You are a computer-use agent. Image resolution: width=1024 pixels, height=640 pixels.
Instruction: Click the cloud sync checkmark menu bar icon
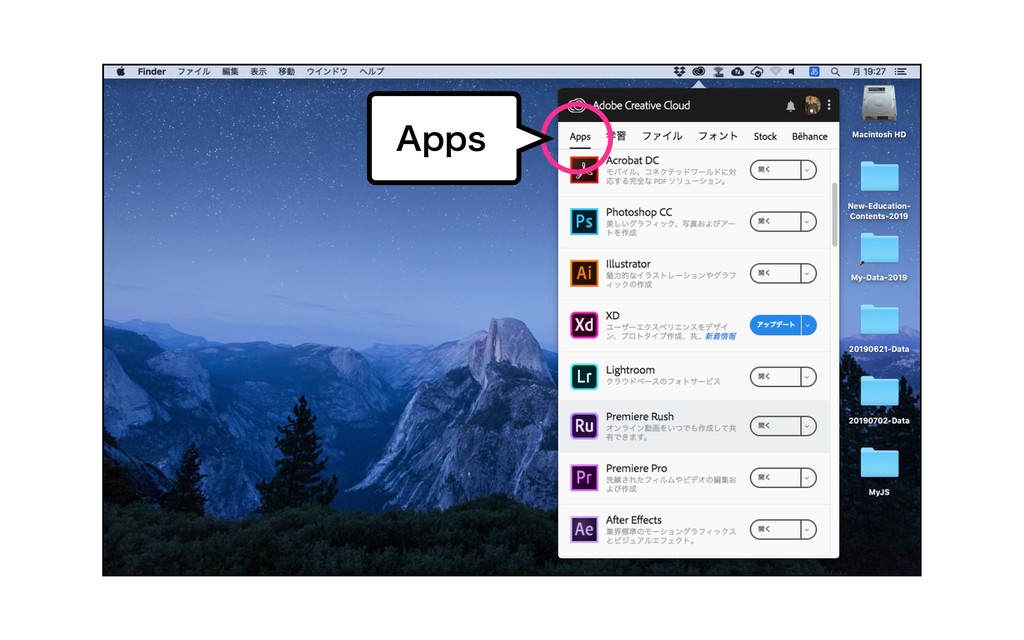point(757,72)
